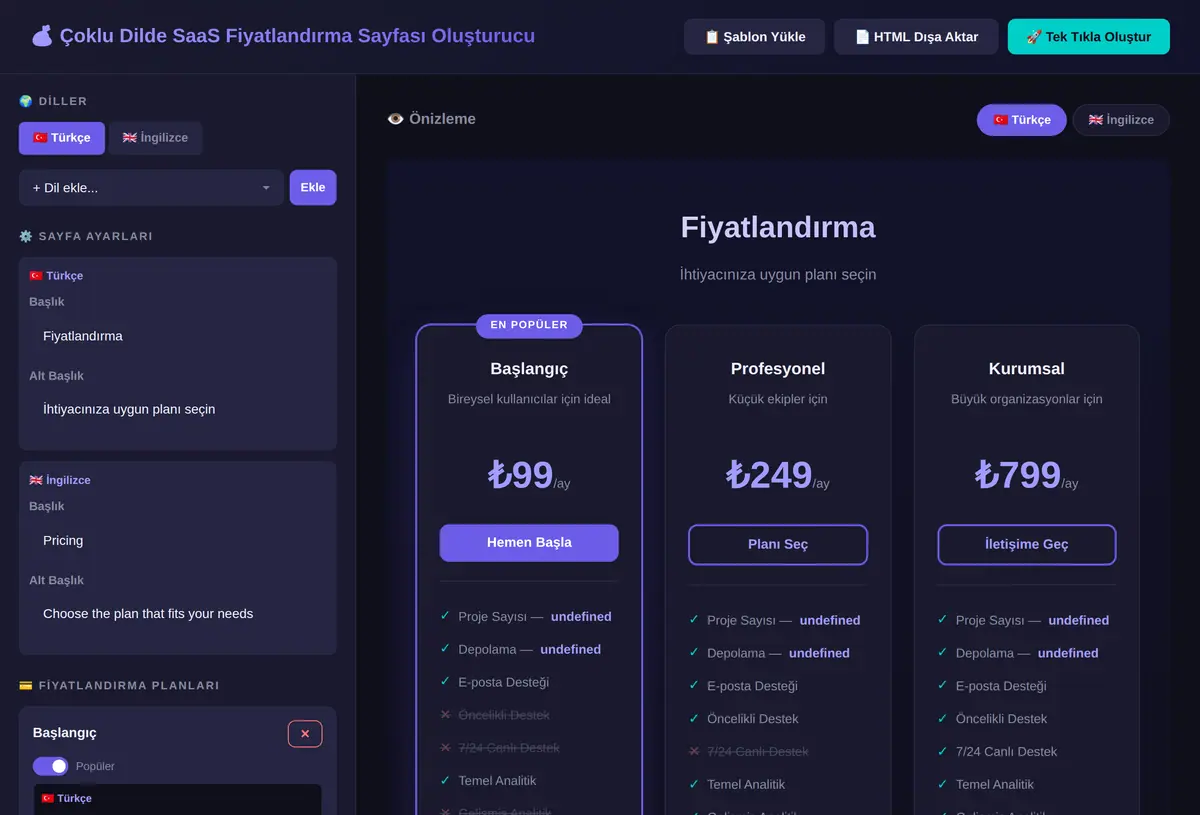
Task: Edit the English Başlık field 'Pricing'
Action: (x=178, y=540)
